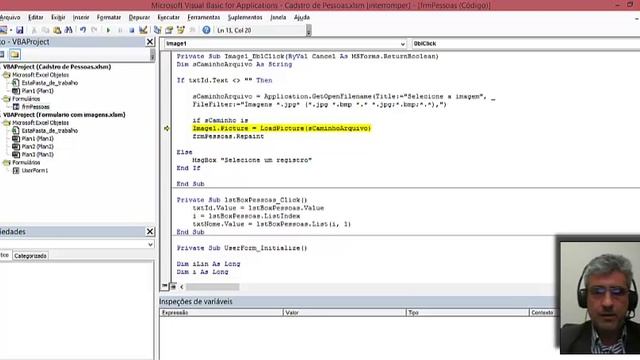Click the Copy toolbar icon

coord(45,30)
